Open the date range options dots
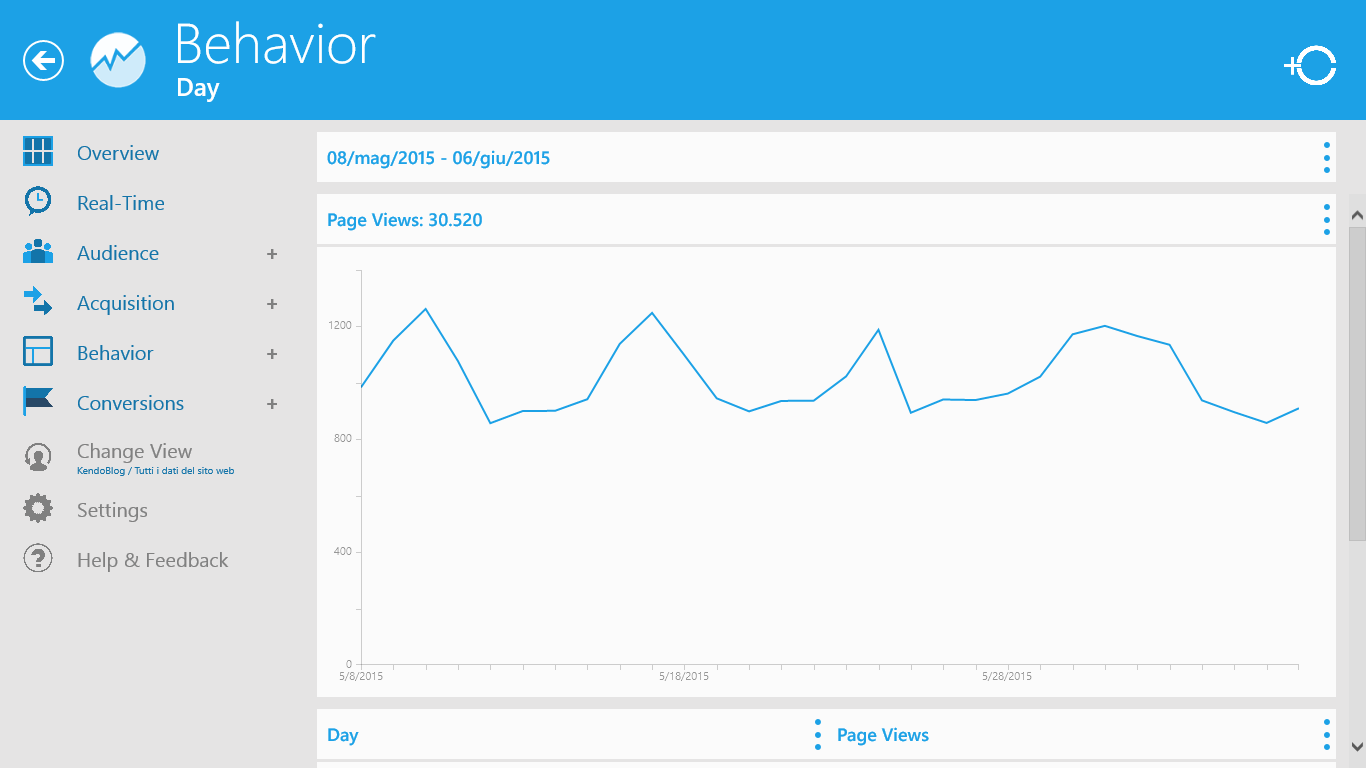Viewport: 1366px width, 768px height. [1327, 158]
